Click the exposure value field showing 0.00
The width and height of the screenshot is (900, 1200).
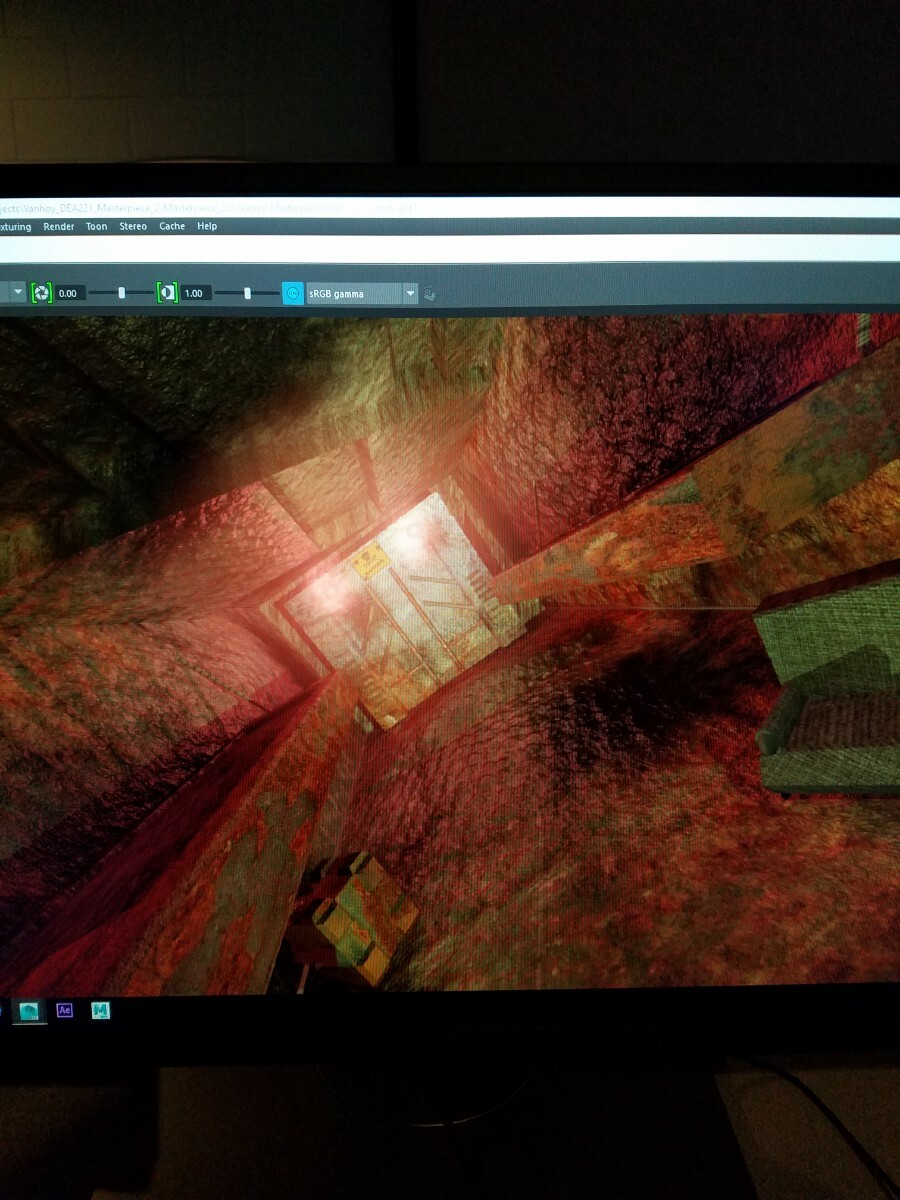70,293
